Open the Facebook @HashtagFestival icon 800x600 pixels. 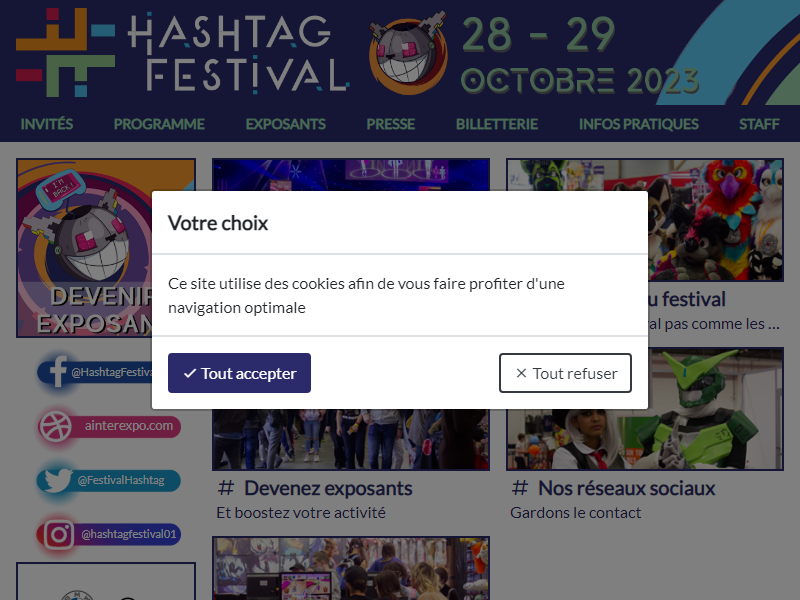click(57, 371)
